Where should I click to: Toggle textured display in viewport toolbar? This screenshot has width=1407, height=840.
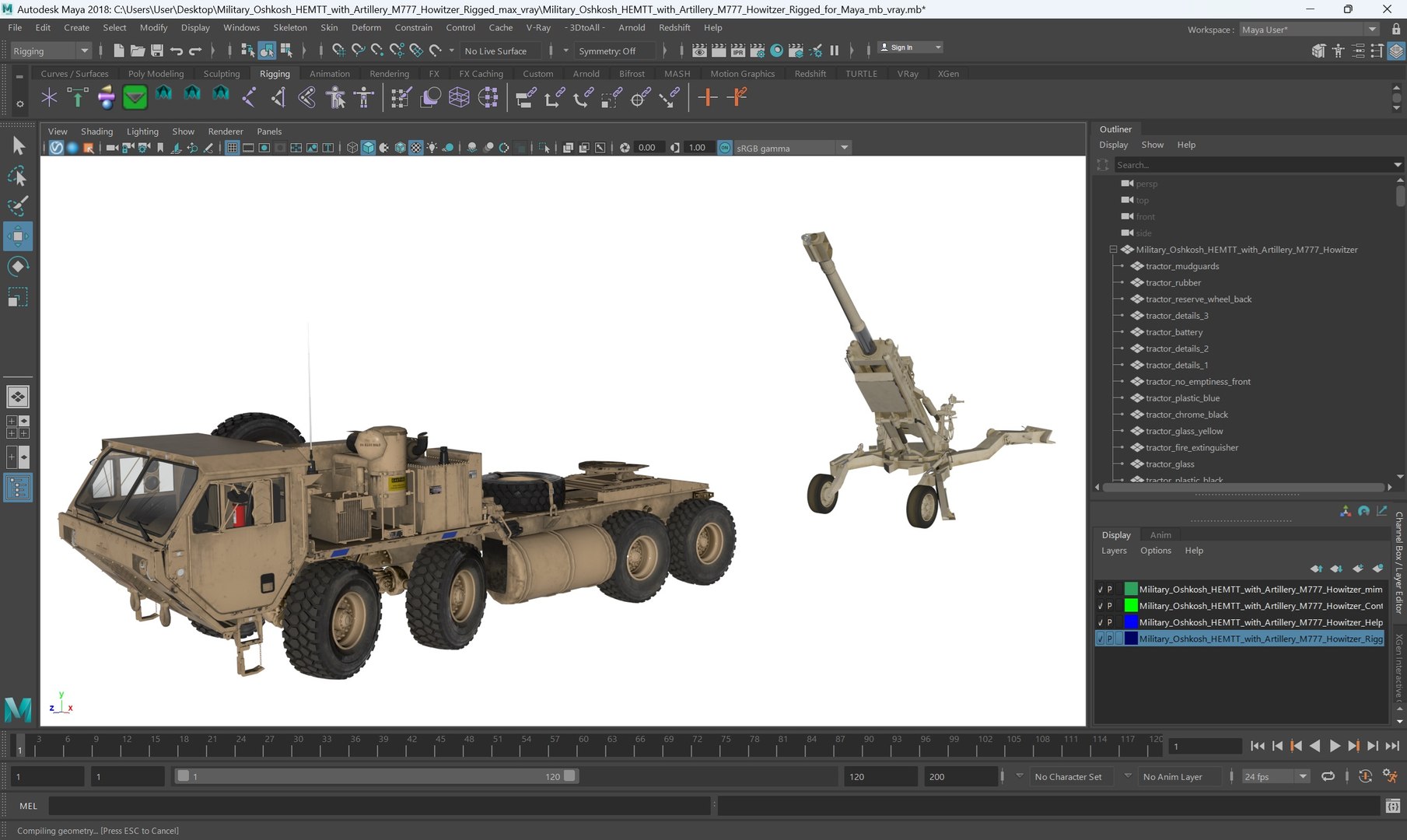416,148
